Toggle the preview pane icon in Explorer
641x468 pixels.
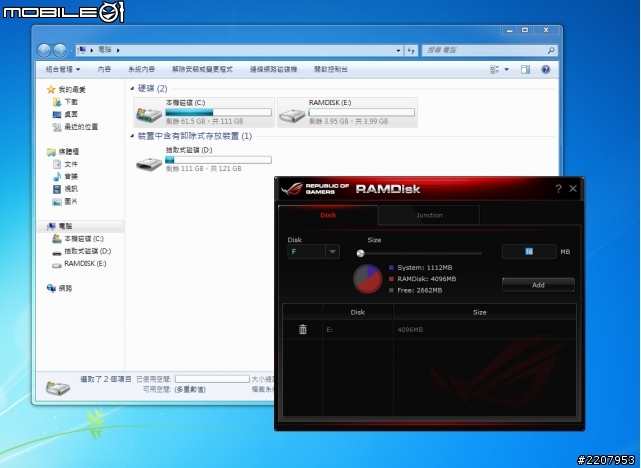click(x=525, y=69)
